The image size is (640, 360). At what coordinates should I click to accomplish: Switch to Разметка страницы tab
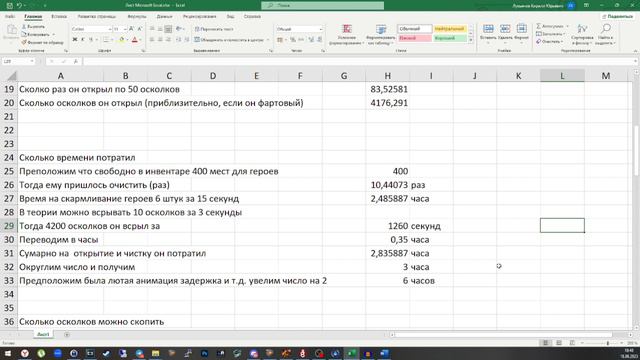pyautogui.click(x=97, y=17)
